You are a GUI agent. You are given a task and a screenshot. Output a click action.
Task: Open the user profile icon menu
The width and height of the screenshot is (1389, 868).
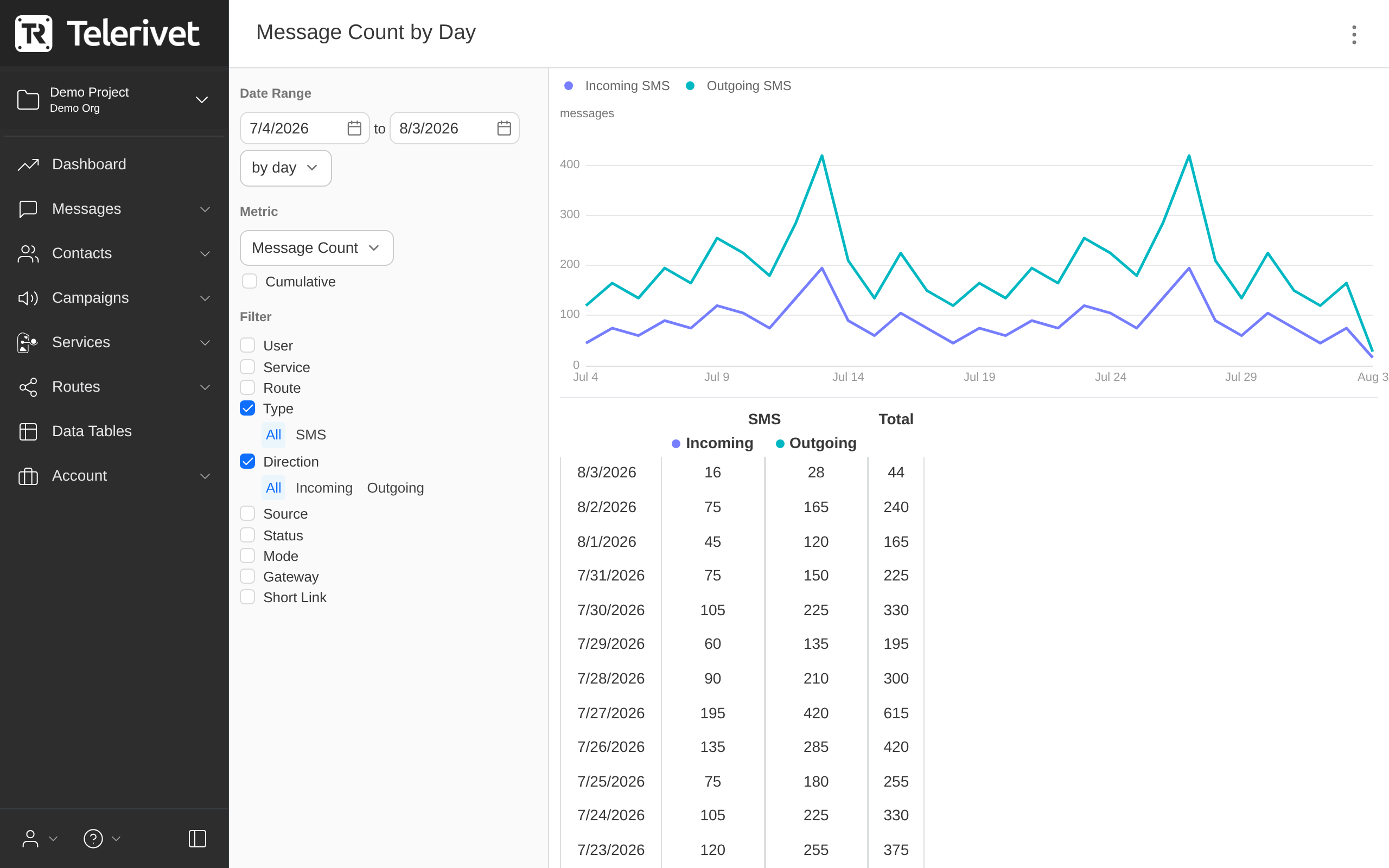coord(30,839)
